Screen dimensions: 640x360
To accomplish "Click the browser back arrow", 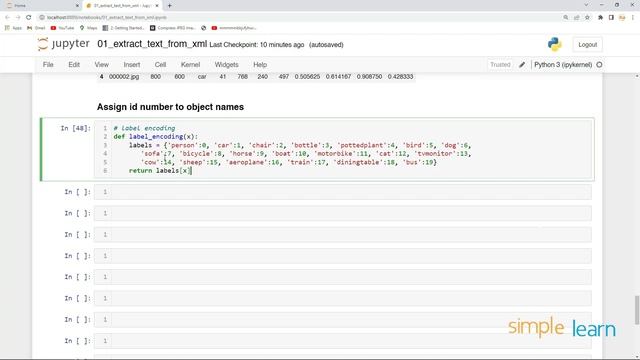I will [7, 17].
